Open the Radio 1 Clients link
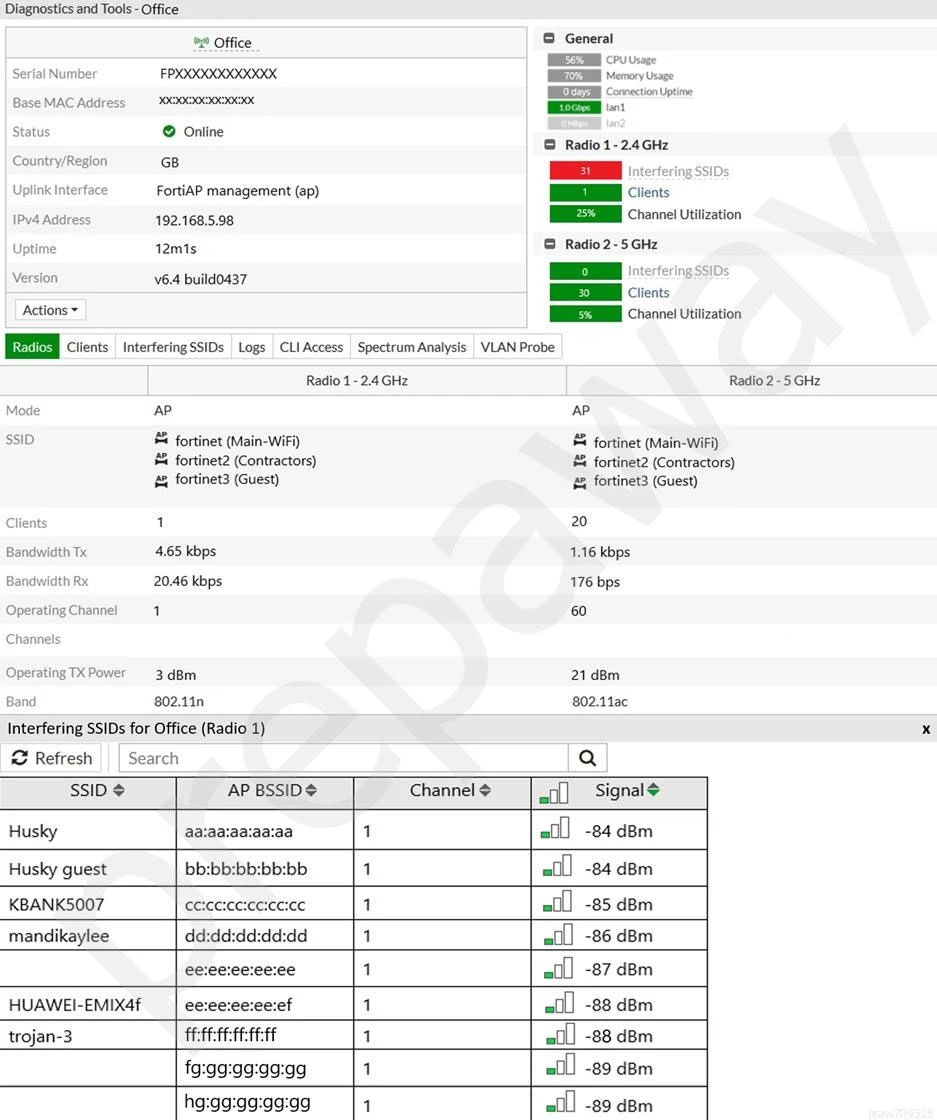 click(648, 193)
